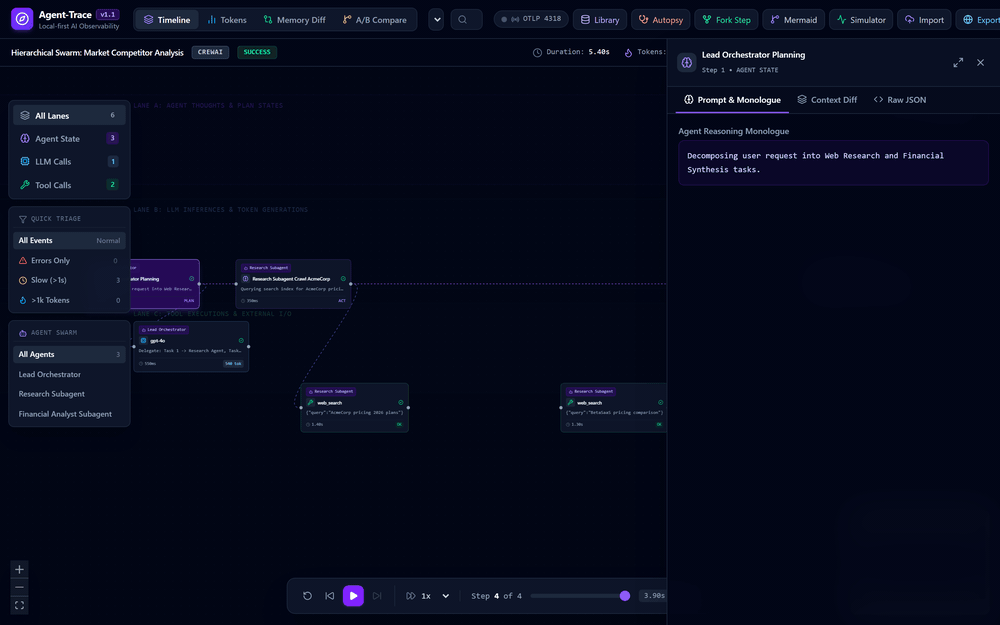The height and width of the screenshot is (625, 1000).
Task: Select All Agents in Agent Swarm
Action: tap(70, 354)
